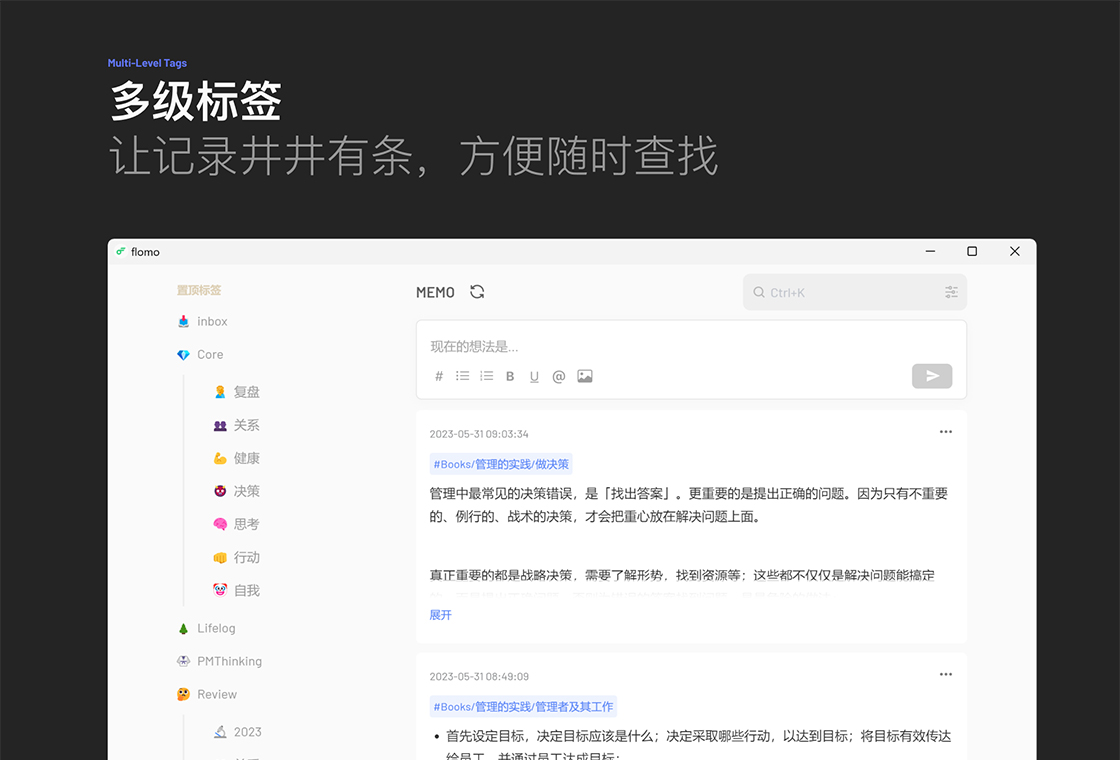The image size is (1120, 760).
Task: Click 展开 to expand the memo
Action: point(441,614)
